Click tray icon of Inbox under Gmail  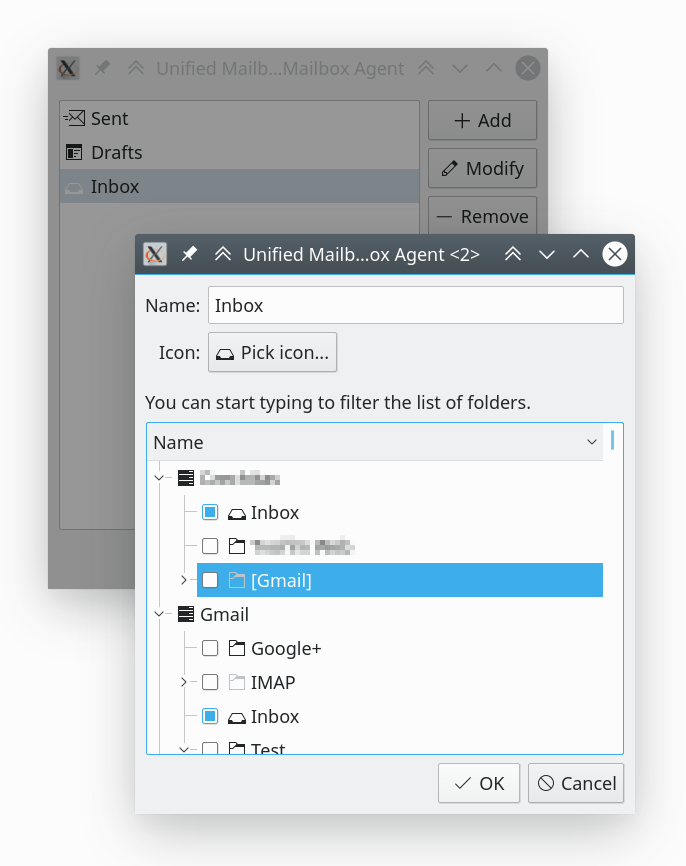coord(237,717)
